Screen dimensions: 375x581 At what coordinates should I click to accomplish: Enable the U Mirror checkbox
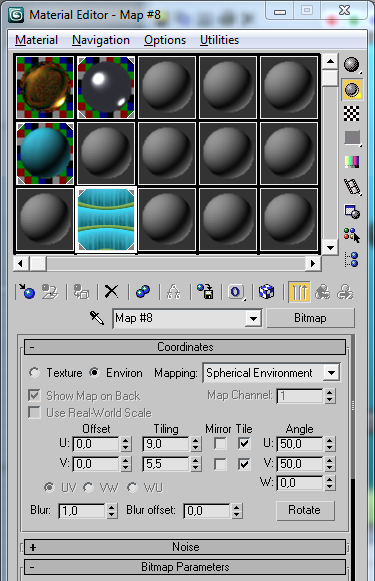click(220, 444)
